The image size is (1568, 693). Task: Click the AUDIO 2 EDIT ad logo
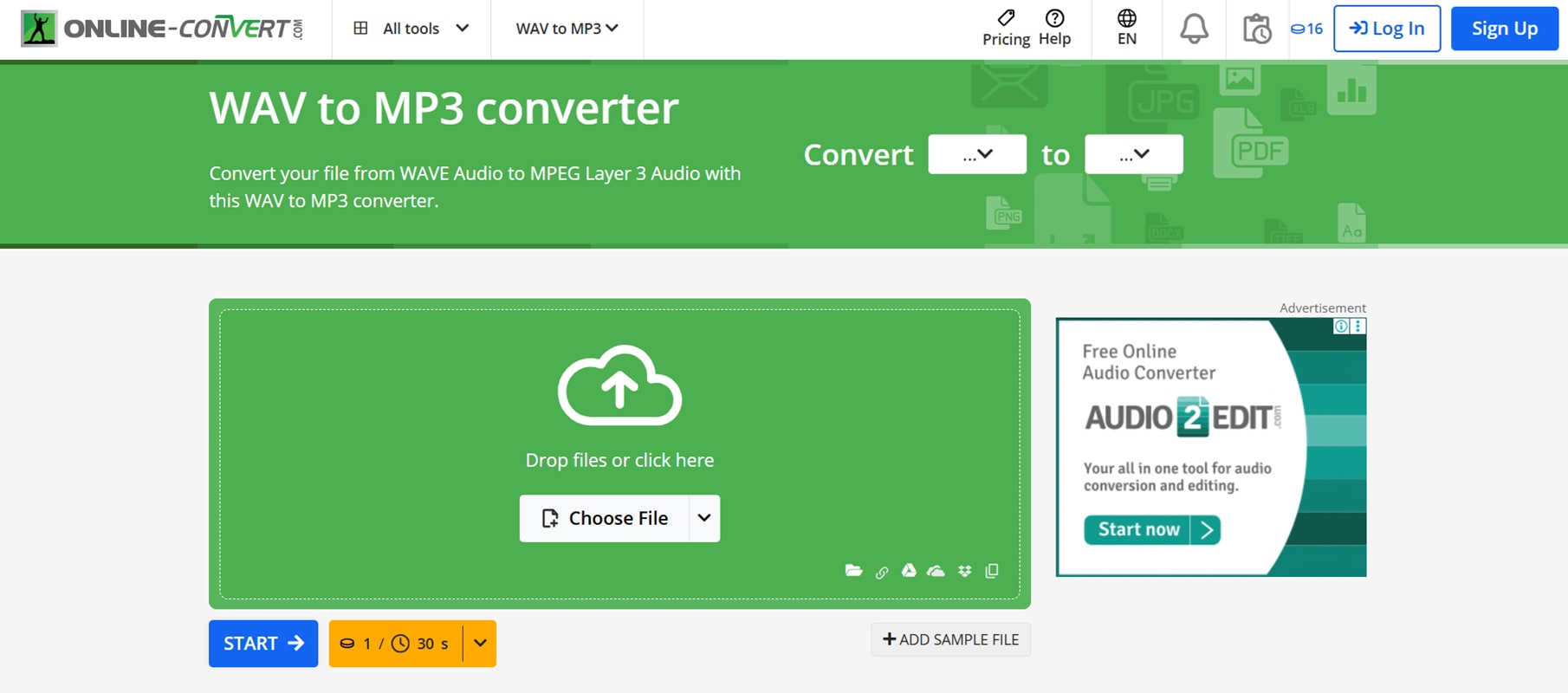click(x=1183, y=417)
